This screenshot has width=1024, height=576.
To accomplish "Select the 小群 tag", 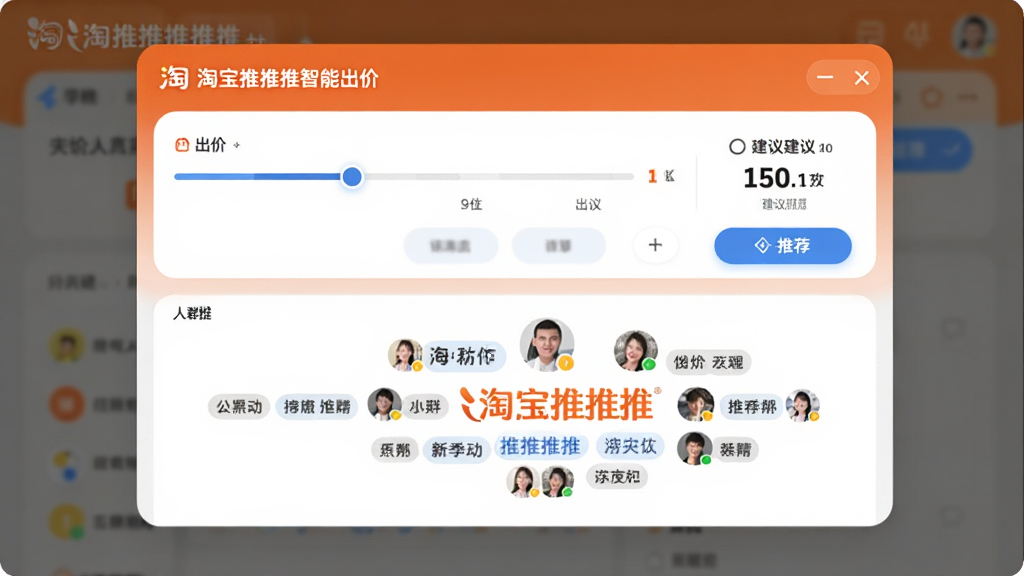I will coord(424,407).
